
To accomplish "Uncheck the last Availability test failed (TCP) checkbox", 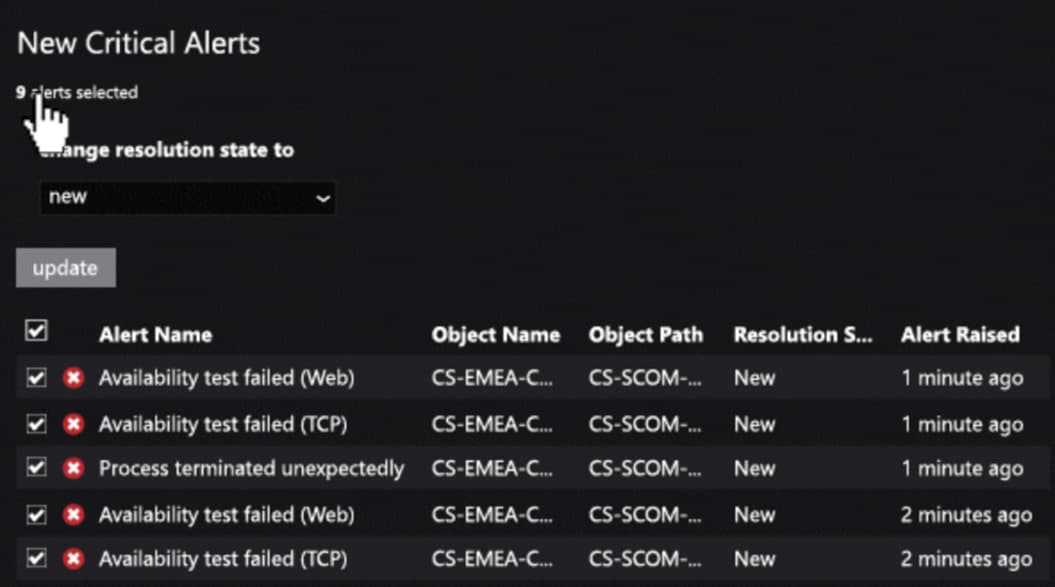I will 36,559.
